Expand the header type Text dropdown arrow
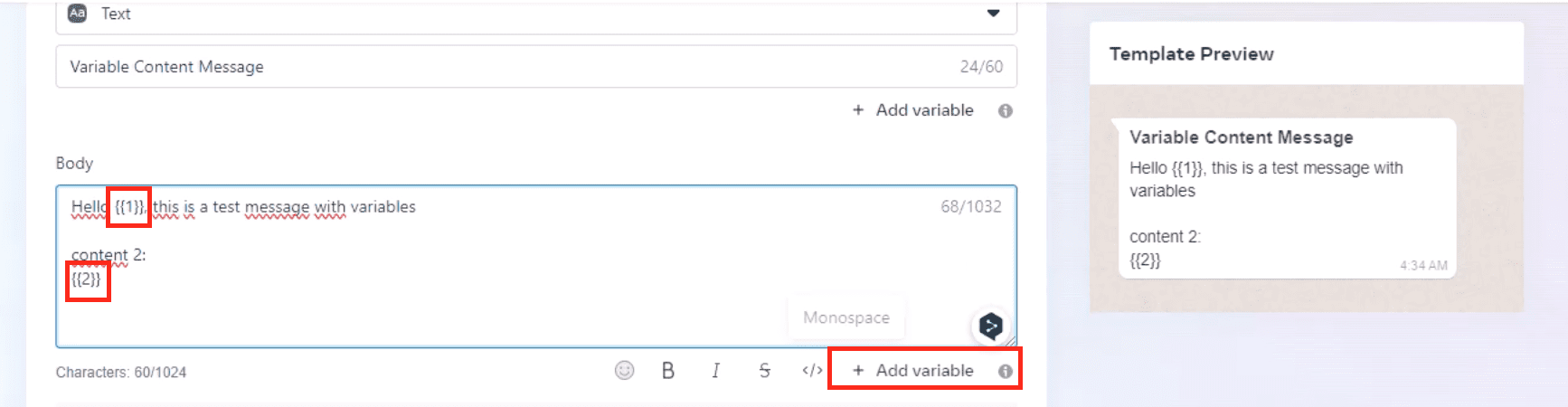Screen dimensions: 1568x407 (993, 14)
